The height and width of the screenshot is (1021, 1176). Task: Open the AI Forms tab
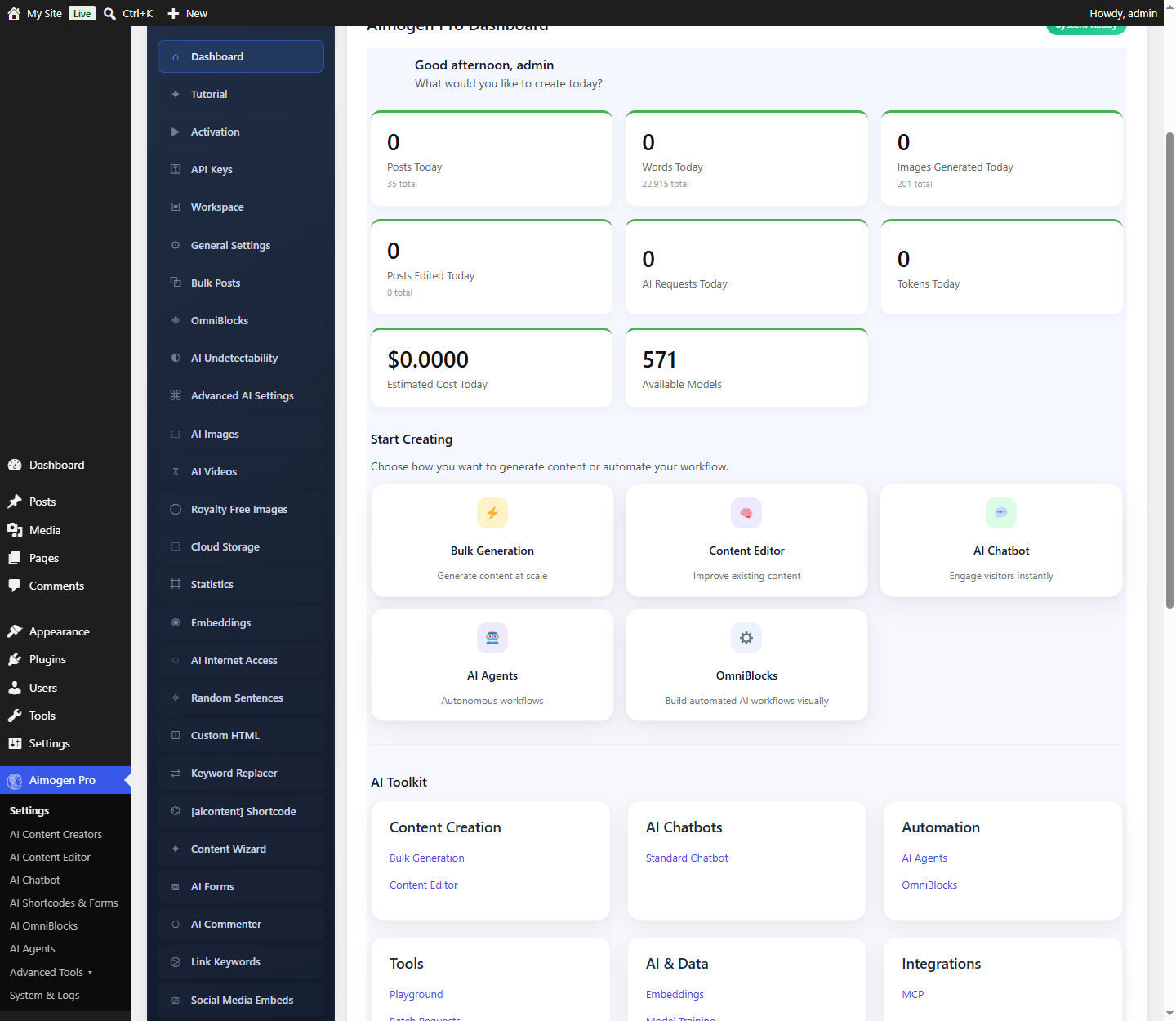pyautogui.click(x=241, y=886)
